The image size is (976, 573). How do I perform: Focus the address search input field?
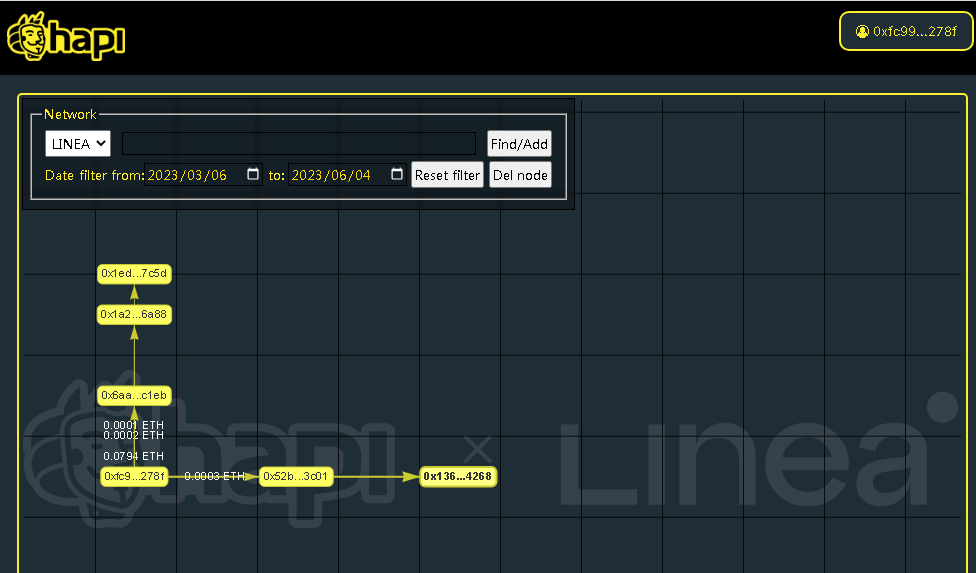299,144
